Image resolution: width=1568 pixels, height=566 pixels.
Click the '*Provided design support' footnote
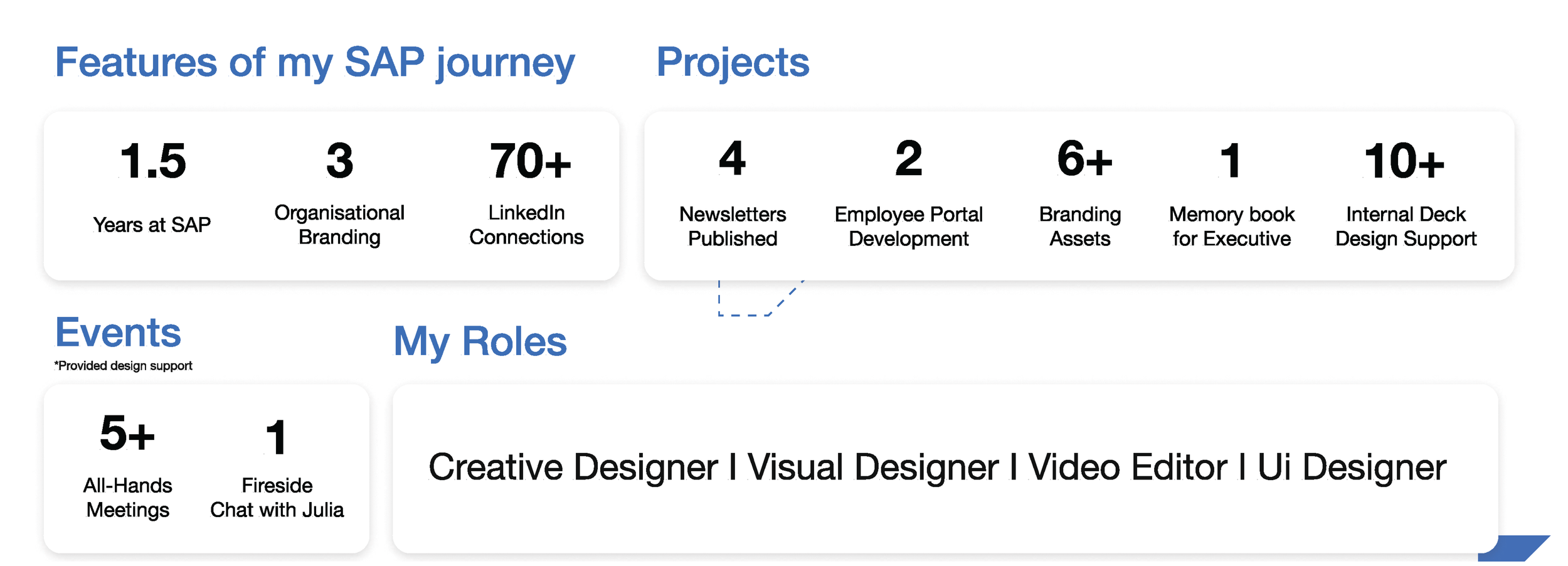[x=123, y=365]
